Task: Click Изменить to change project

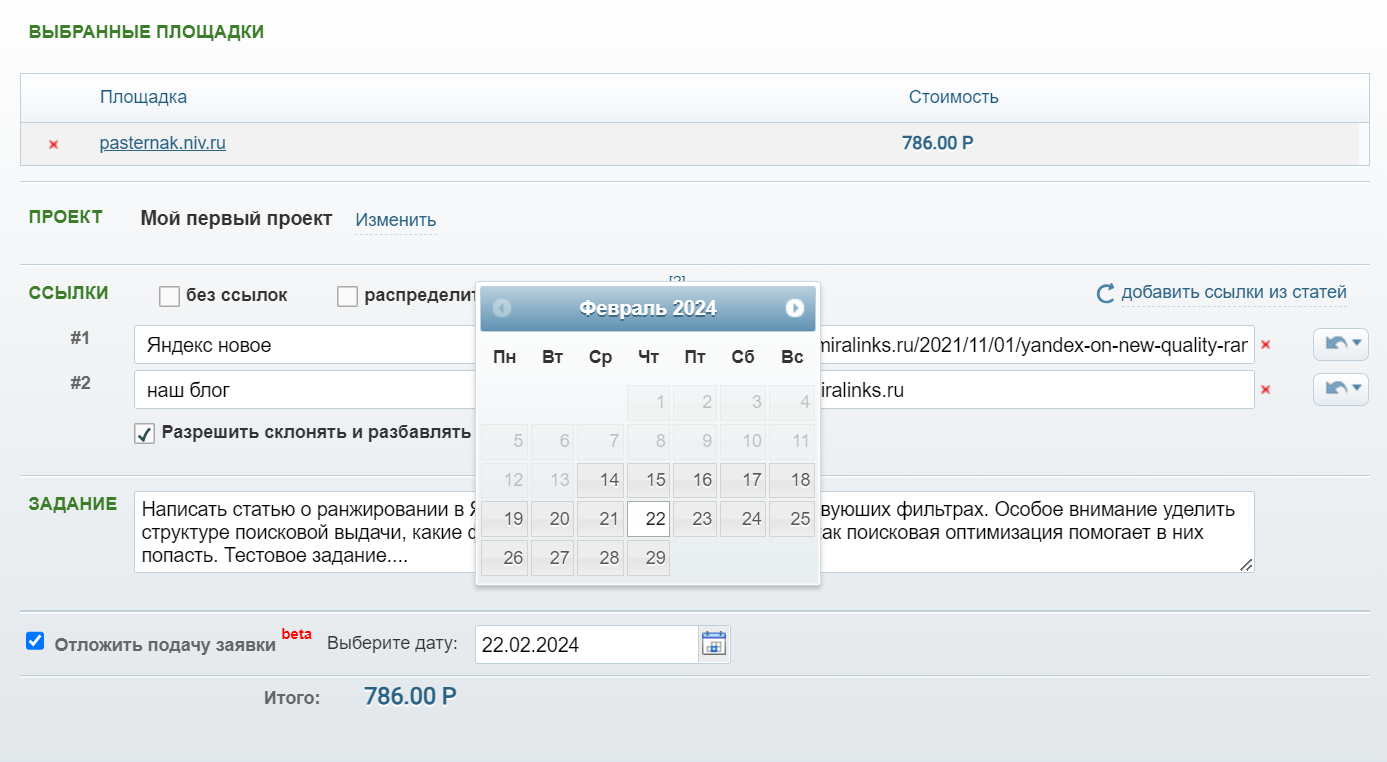Action: (396, 220)
